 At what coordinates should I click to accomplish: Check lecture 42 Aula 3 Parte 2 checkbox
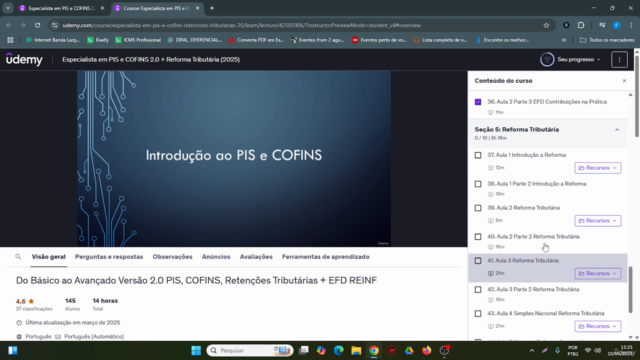(478, 289)
